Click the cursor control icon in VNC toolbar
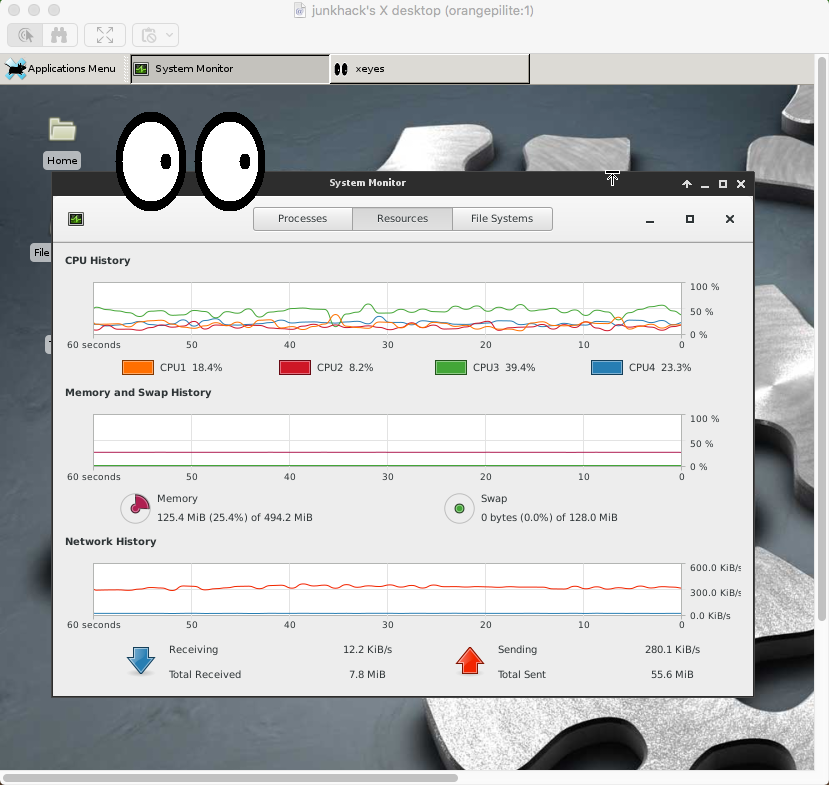 25,35
